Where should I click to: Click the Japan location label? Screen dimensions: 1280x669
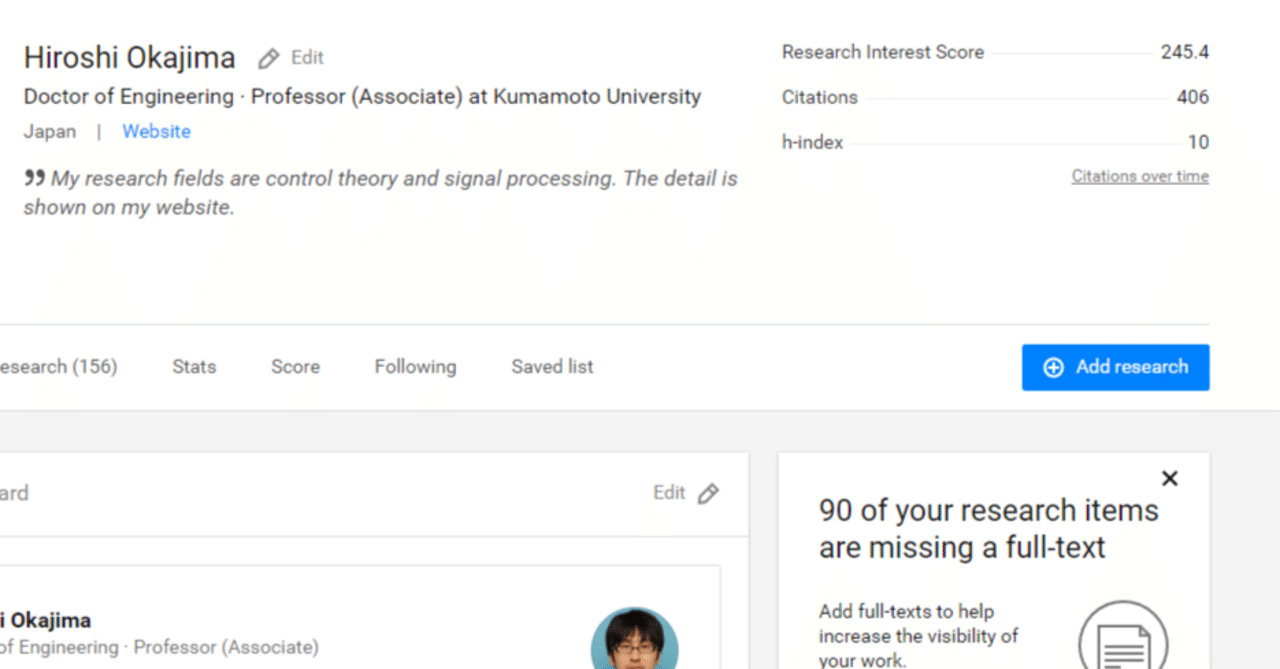pos(50,131)
